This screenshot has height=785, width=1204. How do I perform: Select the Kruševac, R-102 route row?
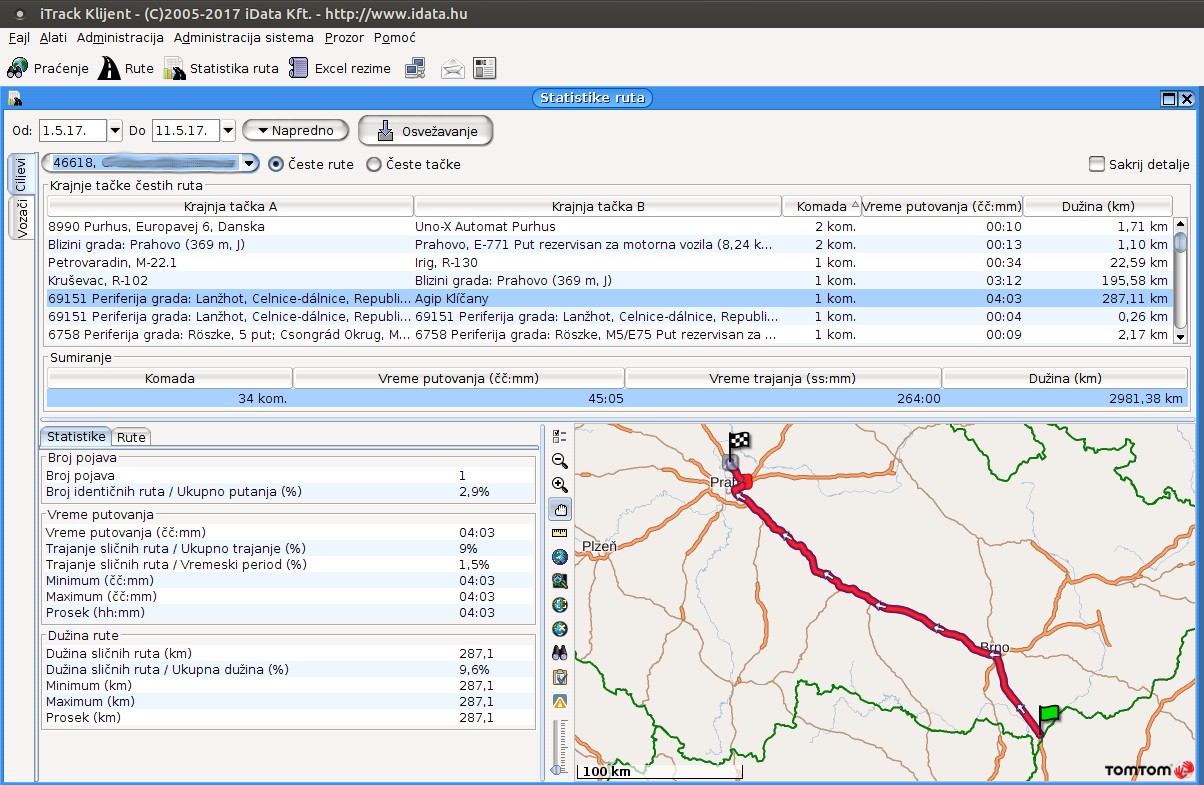(x=230, y=280)
